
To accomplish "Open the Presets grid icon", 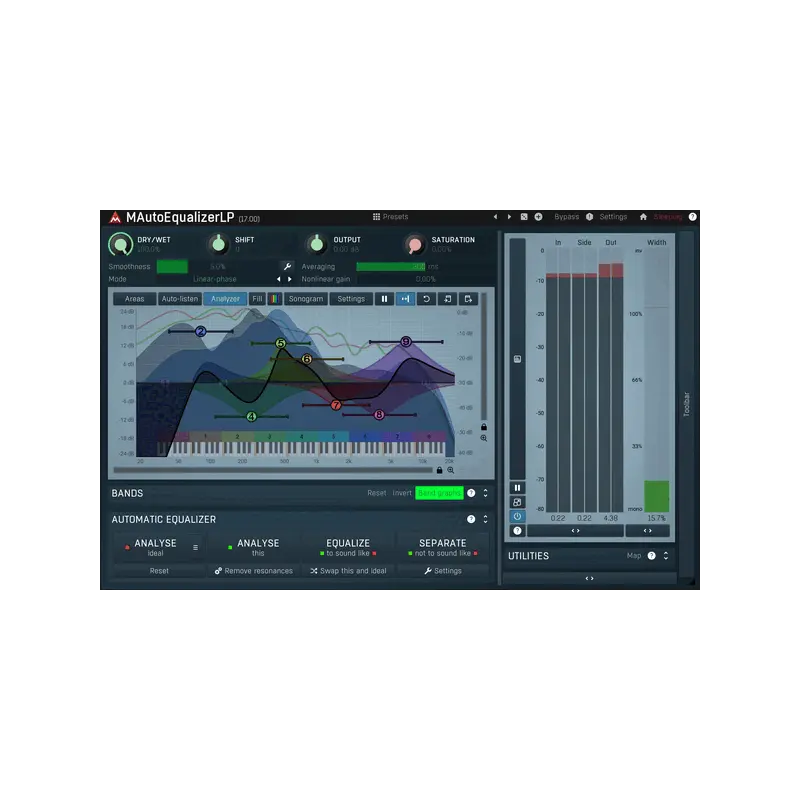I will pos(377,217).
